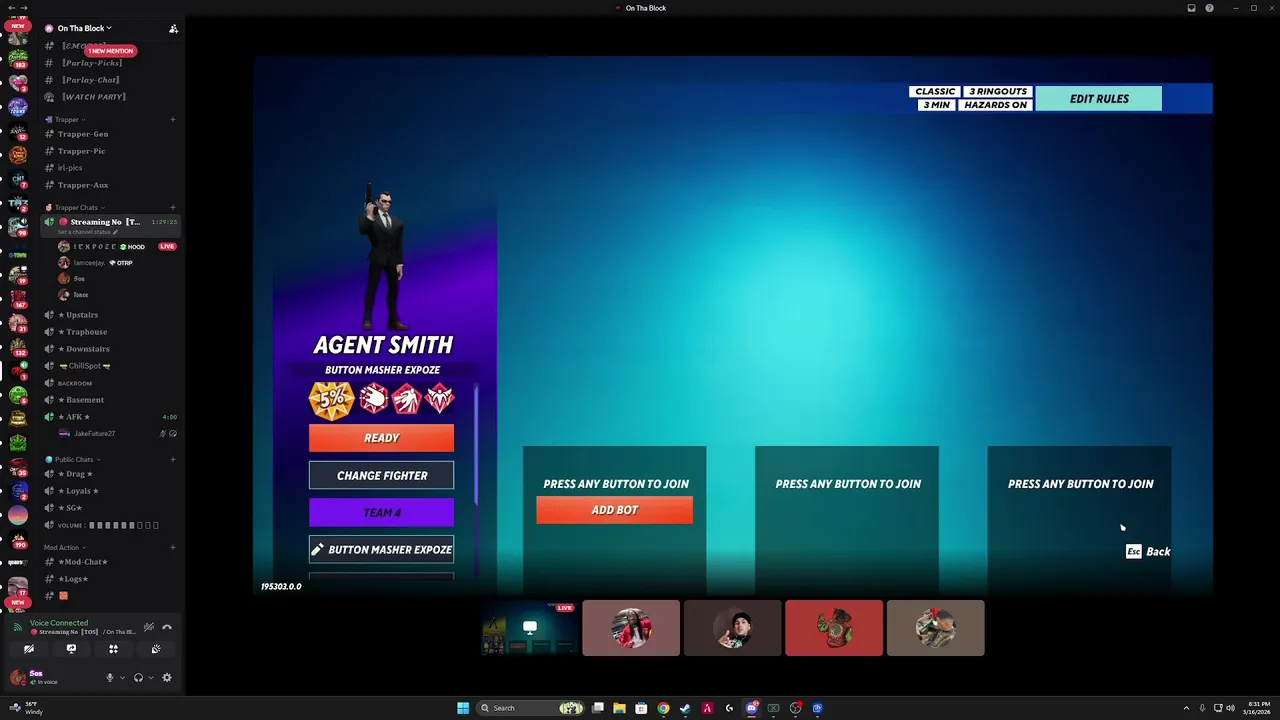Deafen audio with the headphones icon
The width and height of the screenshot is (1280, 720).
point(138,678)
